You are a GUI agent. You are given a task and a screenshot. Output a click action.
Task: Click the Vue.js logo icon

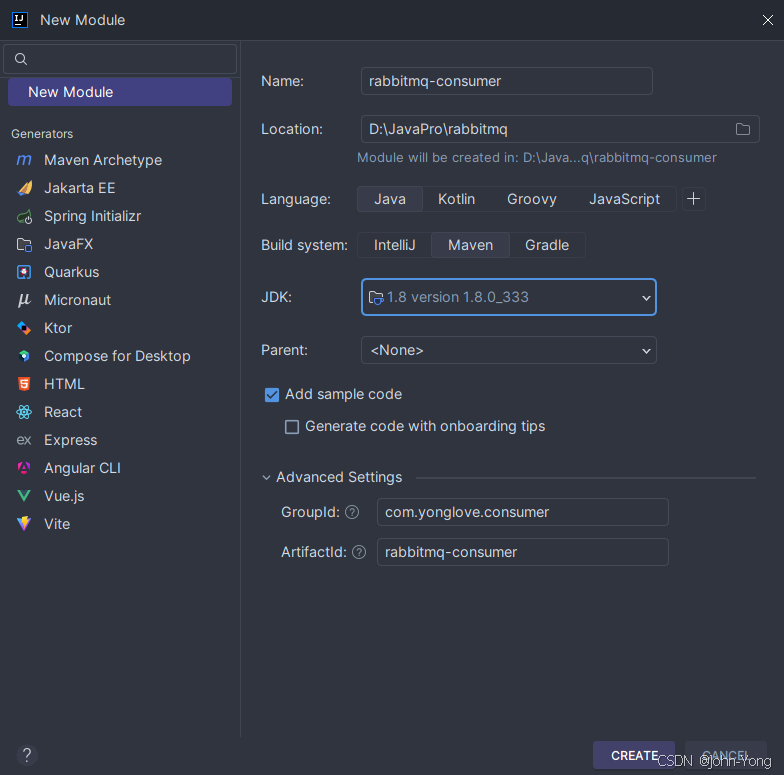24,496
